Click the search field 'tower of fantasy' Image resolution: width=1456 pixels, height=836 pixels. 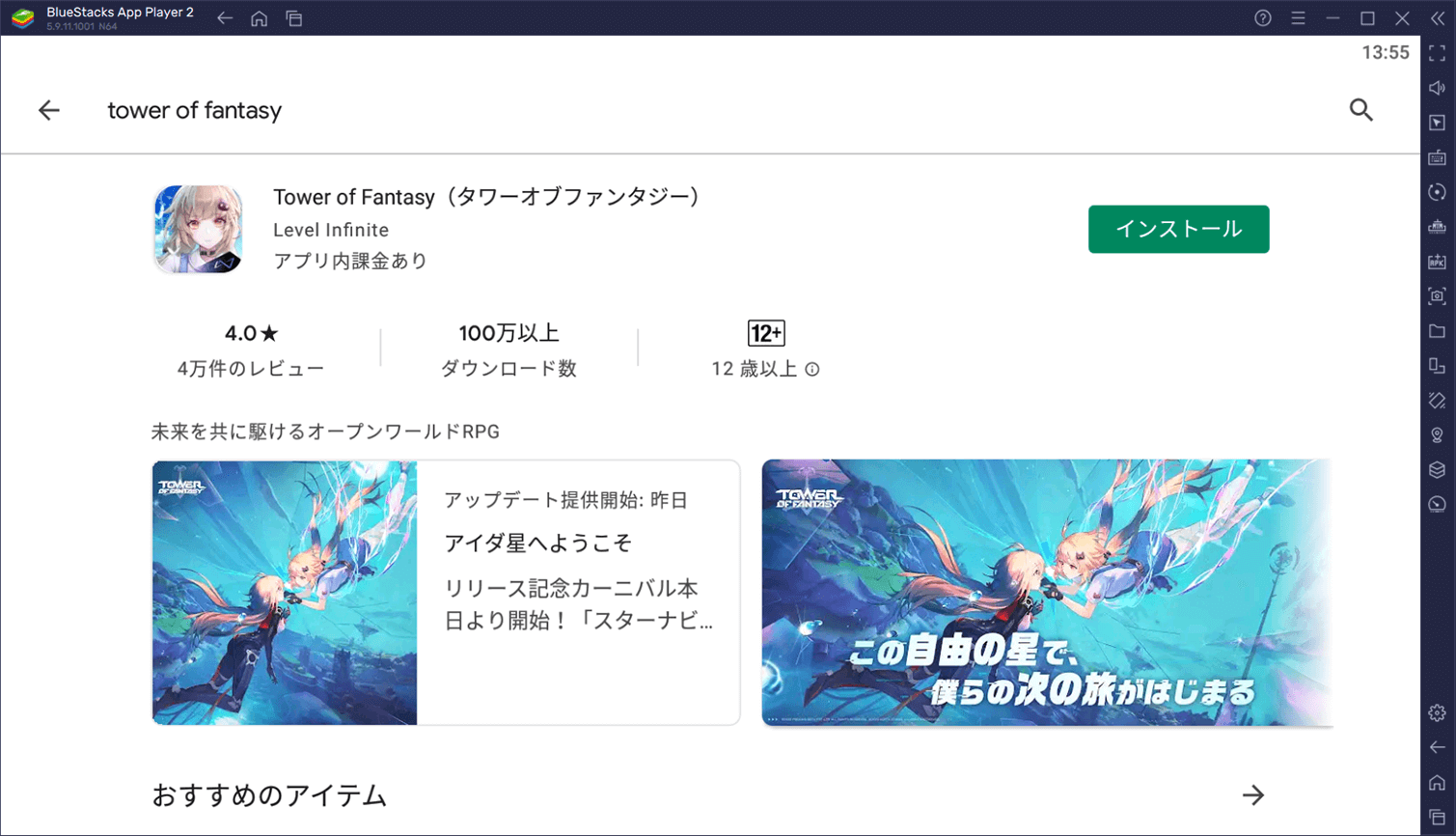195,110
